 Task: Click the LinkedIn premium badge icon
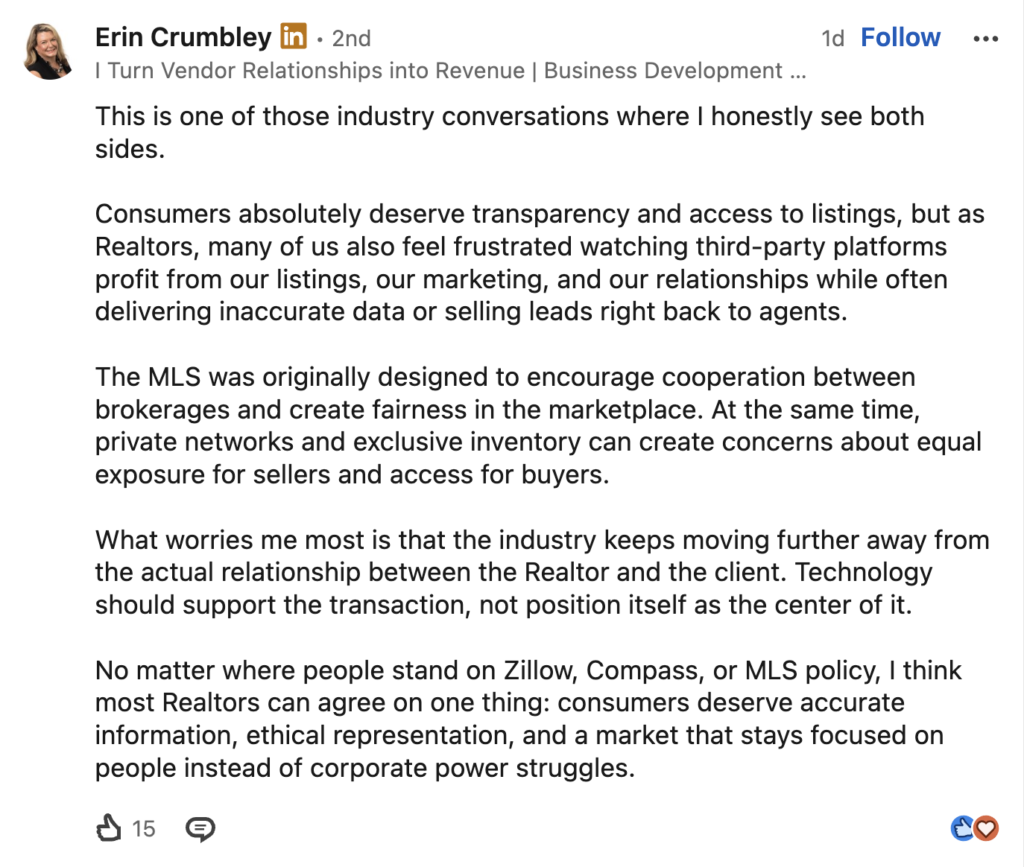(293, 36)
